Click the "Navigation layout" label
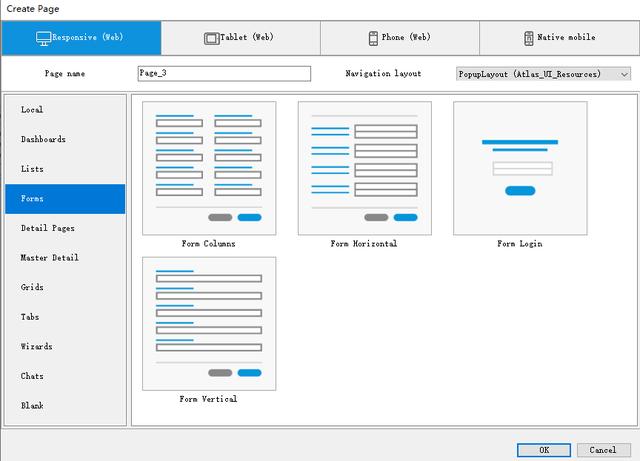The width and height of the screenshot is (640, 461). [x=383, y=73]
